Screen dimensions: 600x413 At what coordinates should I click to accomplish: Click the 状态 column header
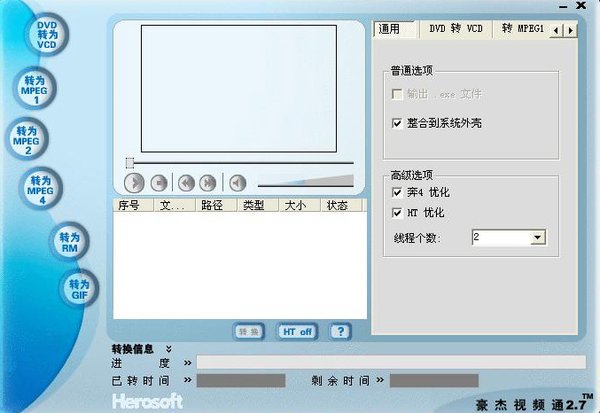pyautogui.click(x=341, y=205)
